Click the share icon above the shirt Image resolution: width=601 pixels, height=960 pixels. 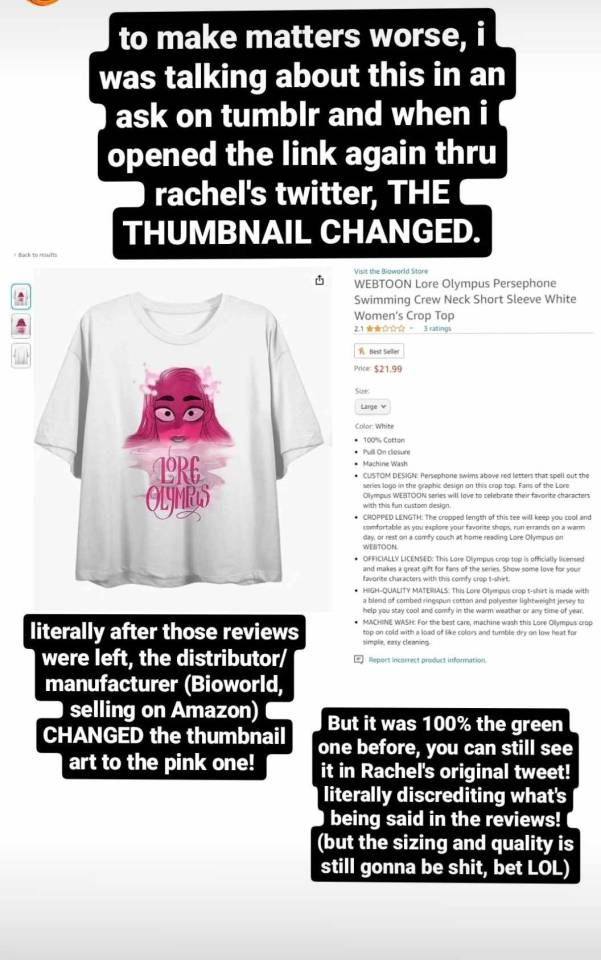319,280
